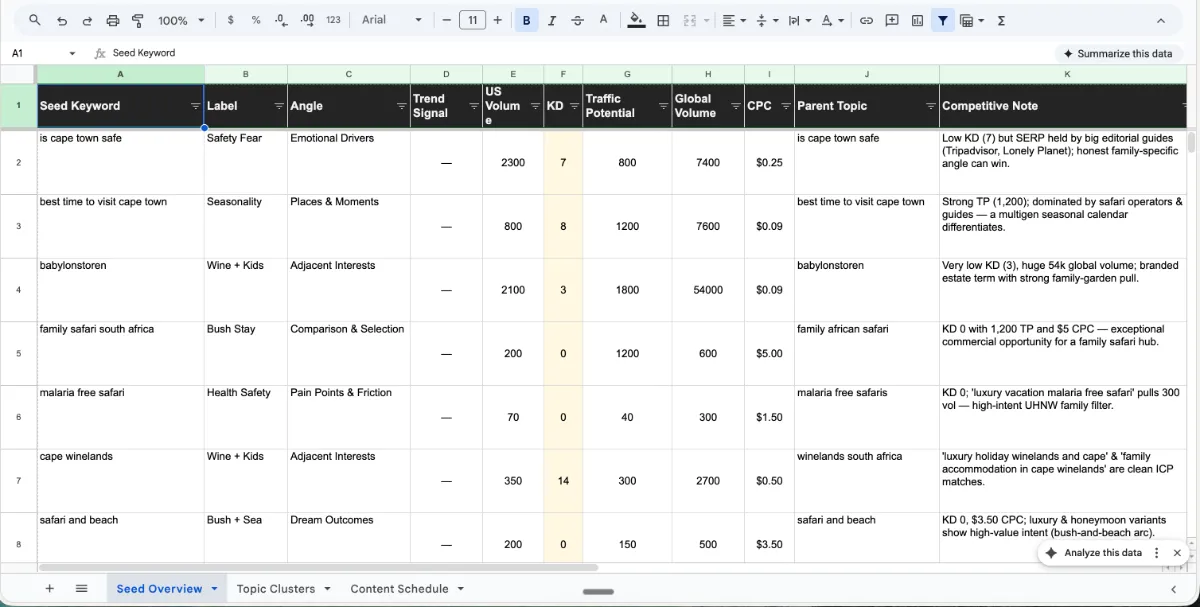This screenshot has height=607, width=1200.
Task: Format selection as percent
Action: 256,20
